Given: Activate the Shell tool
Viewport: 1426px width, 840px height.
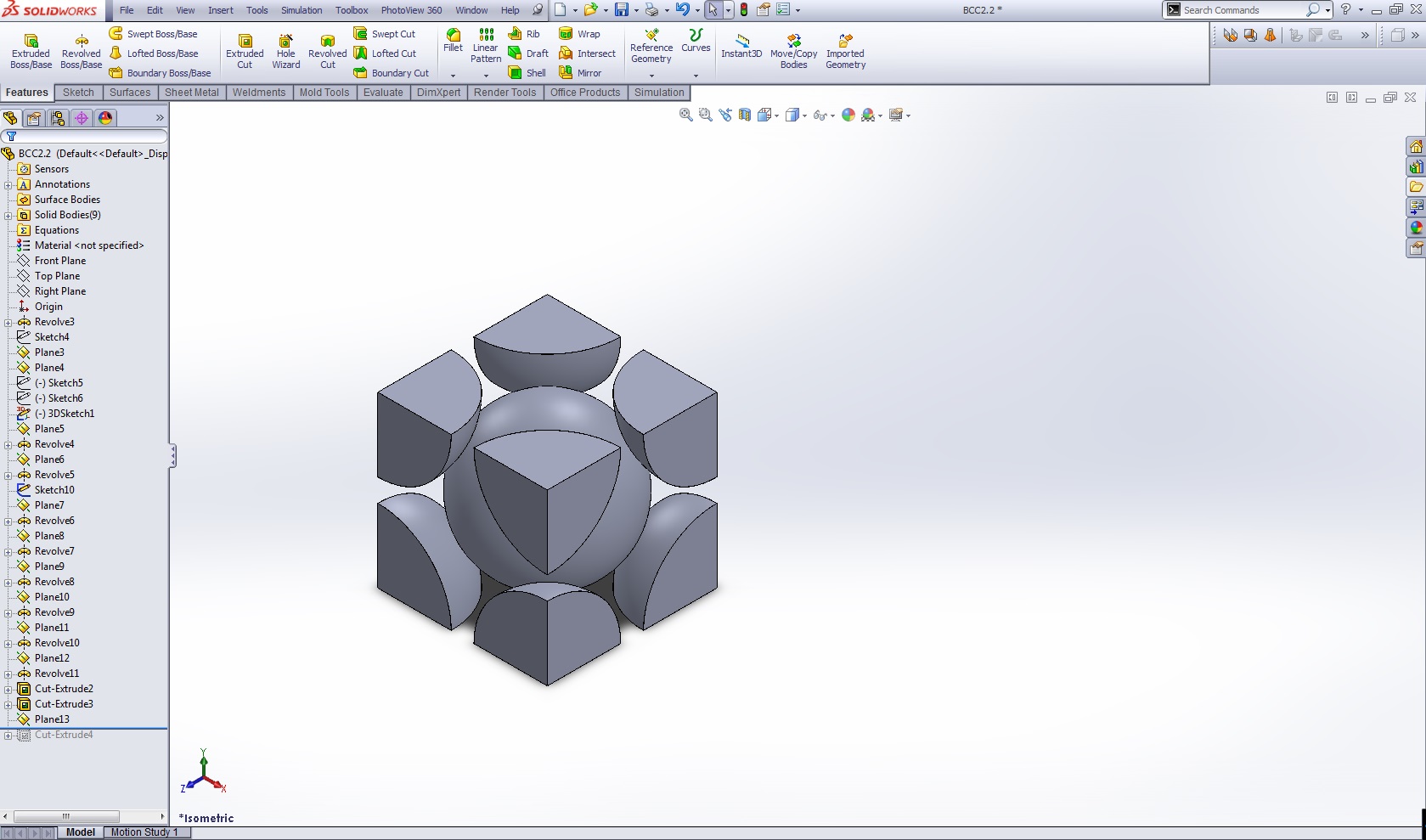Looking at the screenshot, I should click(x=527, y=73).
